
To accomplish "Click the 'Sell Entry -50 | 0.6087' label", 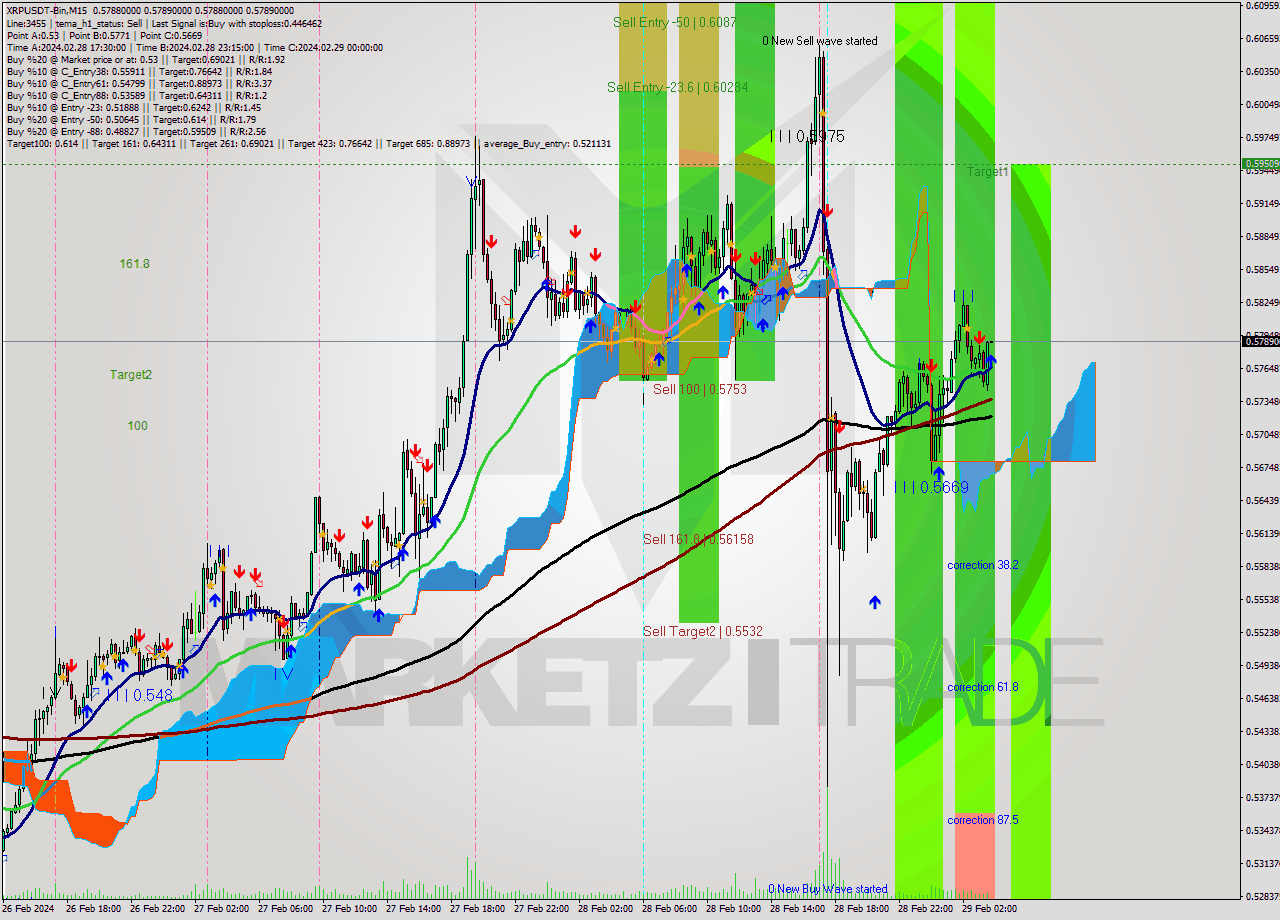I will (x=675, y=21).
